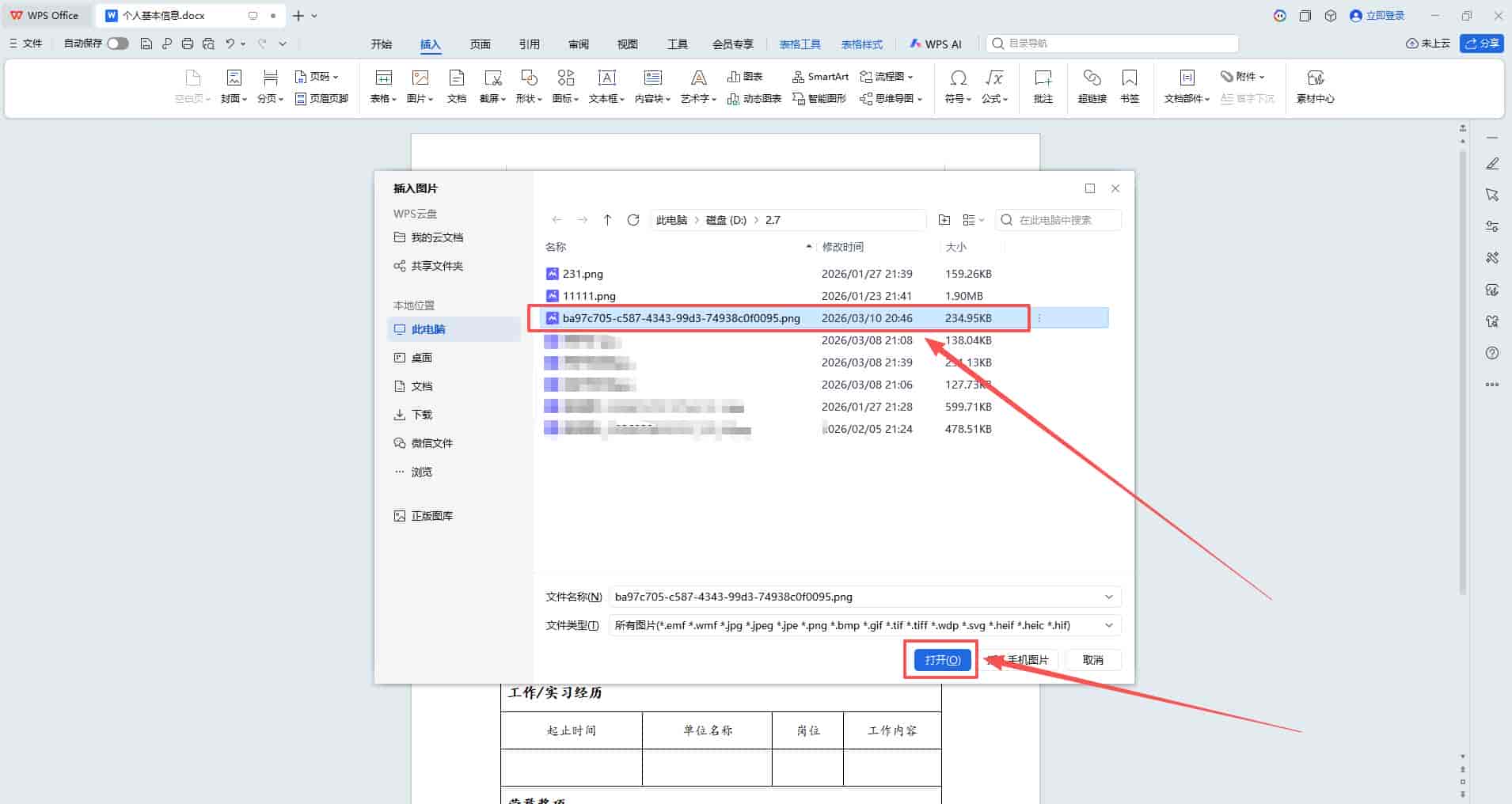Open the 公式 formula tool
1512x804 pixels.
[994, 86]
